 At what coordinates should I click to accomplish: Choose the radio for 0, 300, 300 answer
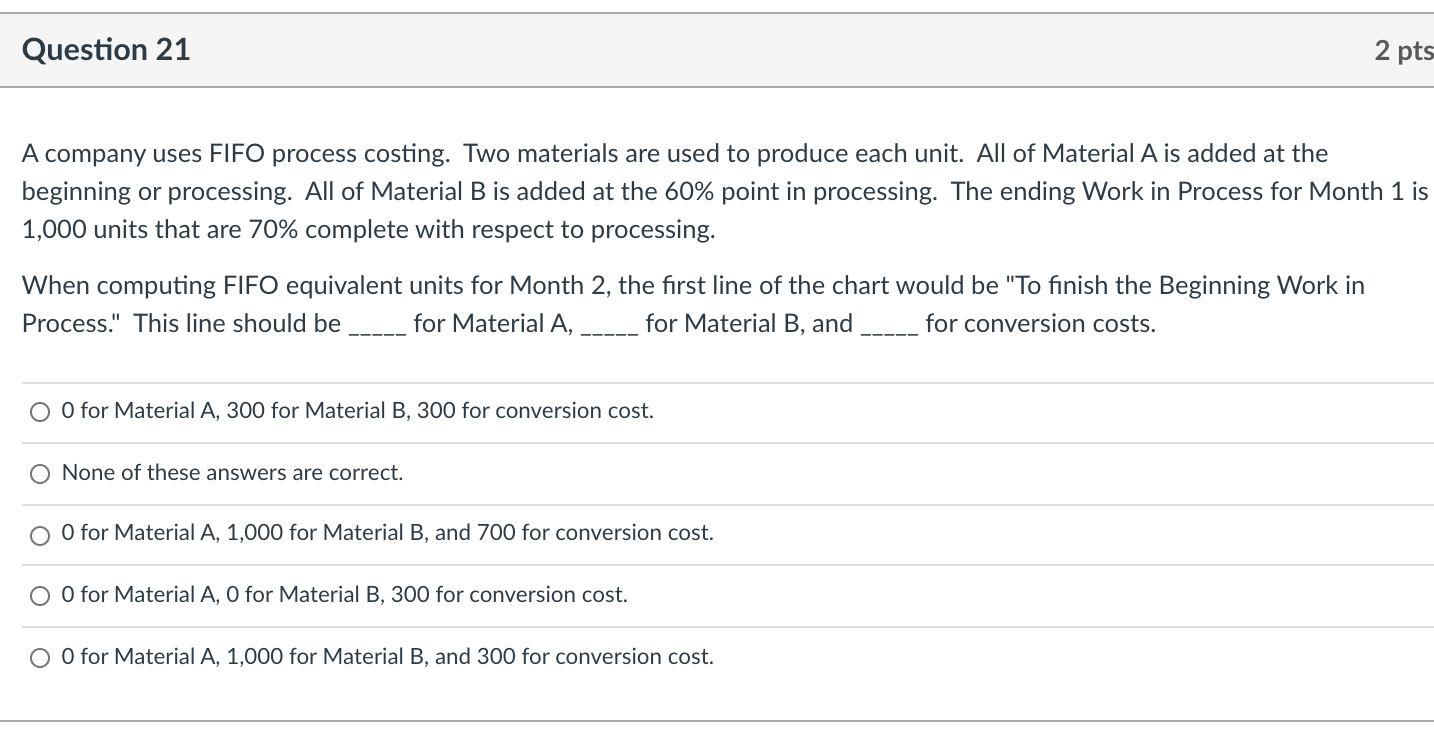40,412
